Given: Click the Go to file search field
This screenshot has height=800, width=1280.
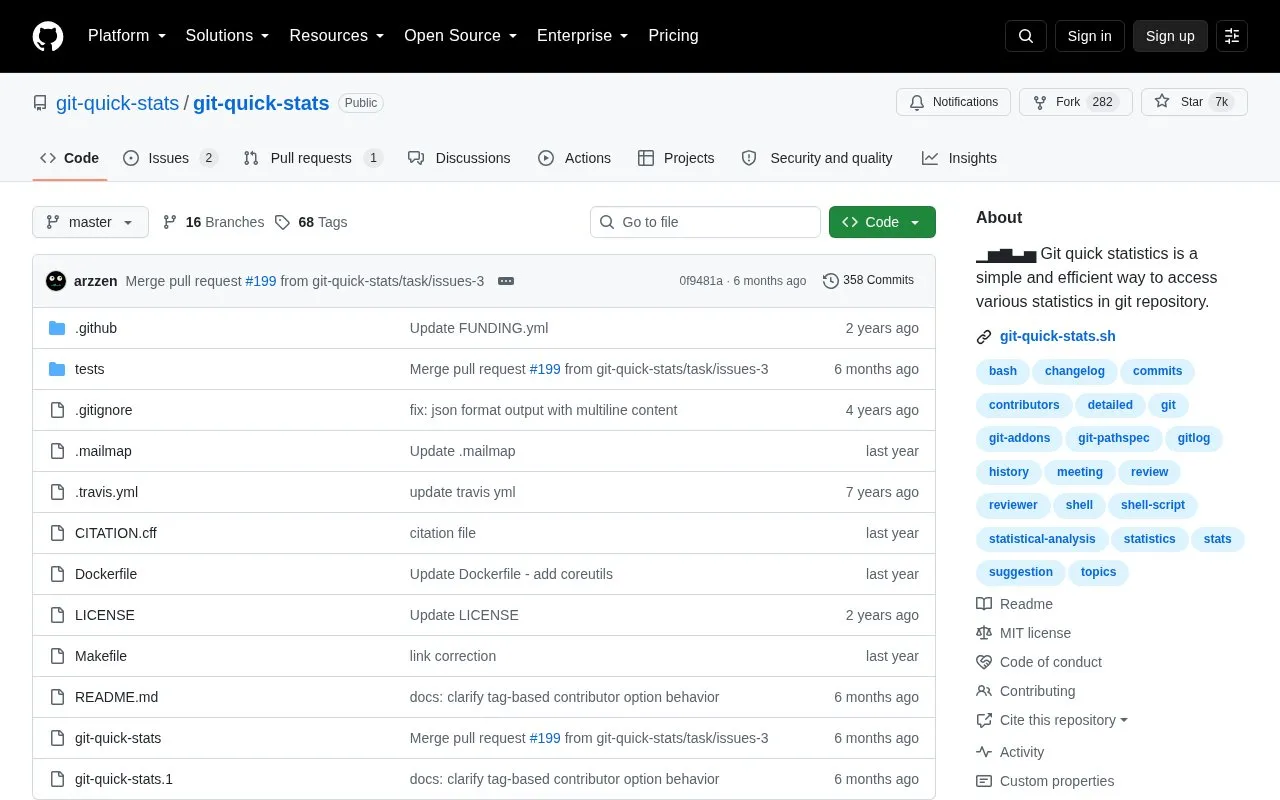Looking at the screenshot, I should (x=705, y=222).
